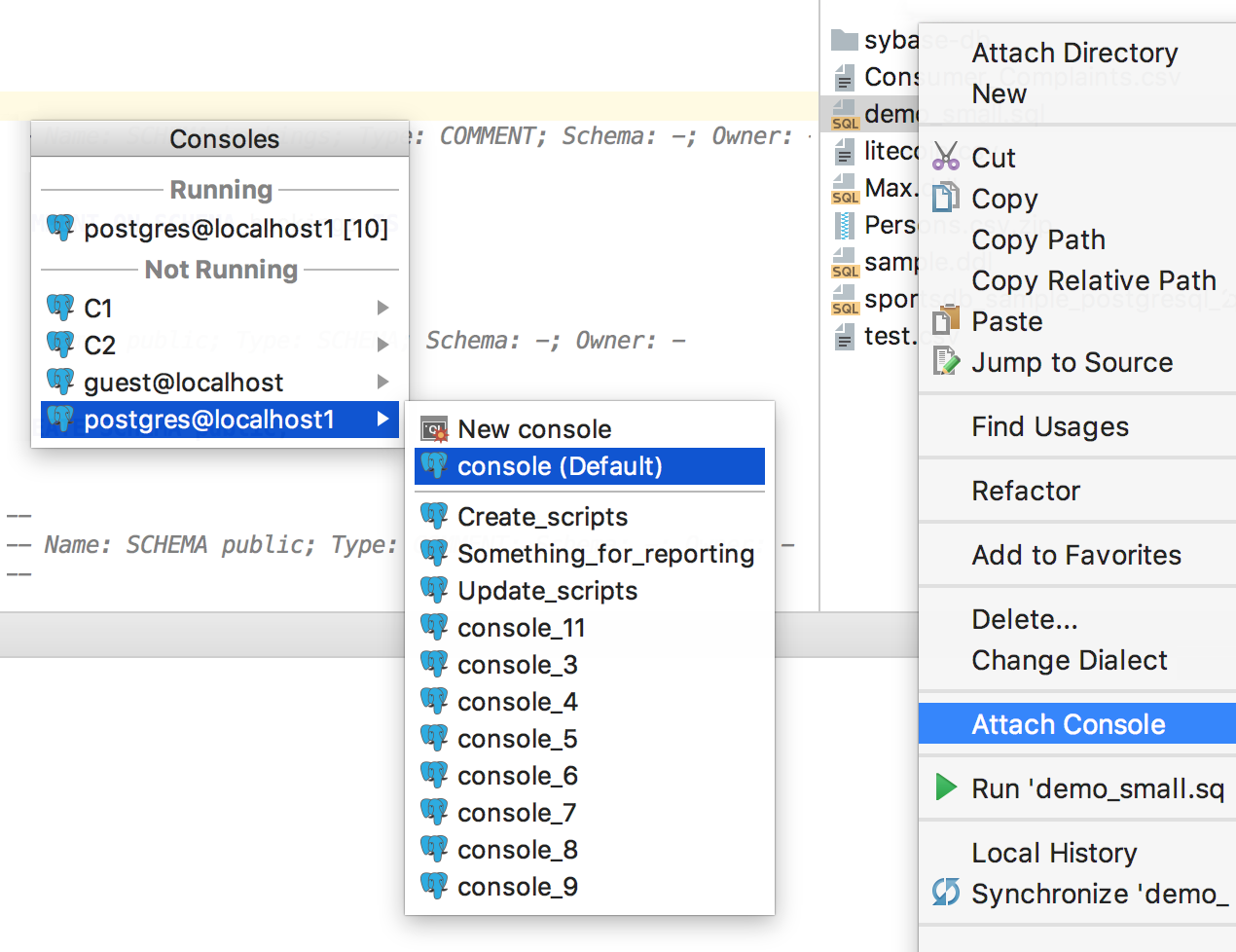1236x952 pixels.
Task: Click the elephant icon beside console_11
Action: pos(434,628)
